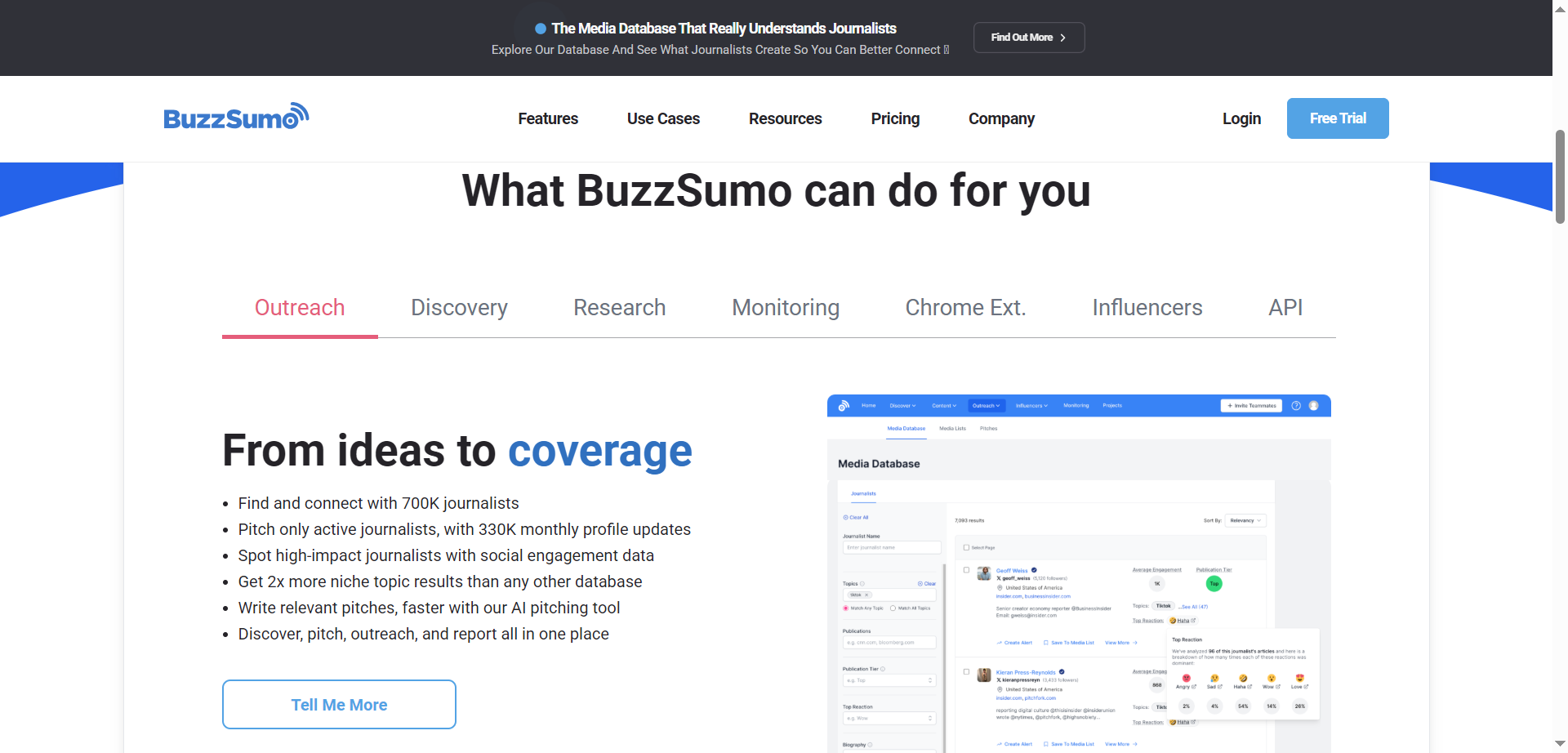Click the banner headline about Media Database
This screenshot has width=1568, height=753.
click(724, 29)
